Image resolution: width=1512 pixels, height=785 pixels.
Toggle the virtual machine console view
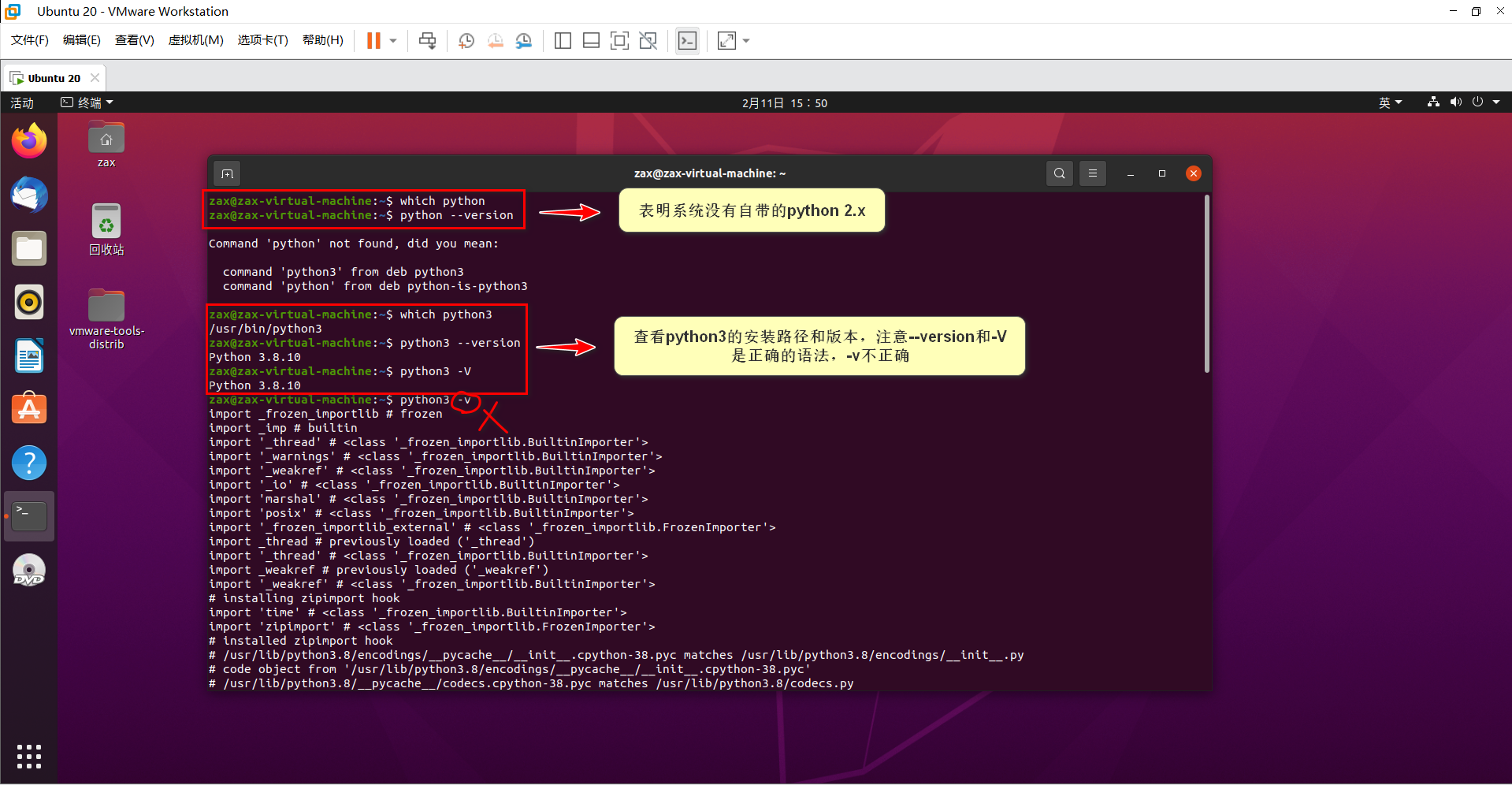coord(686,40)
